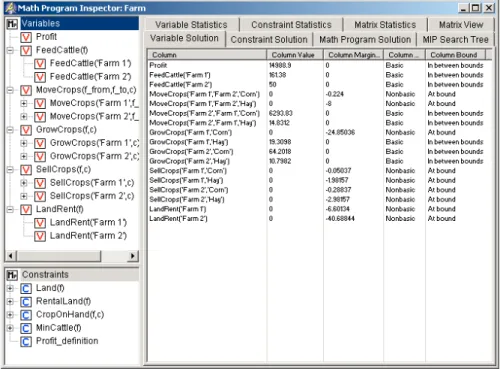Screen dimensions: 500x369
Task: Click the V icon beside GrowCrops(f,c)
Action: coord(26,130)
